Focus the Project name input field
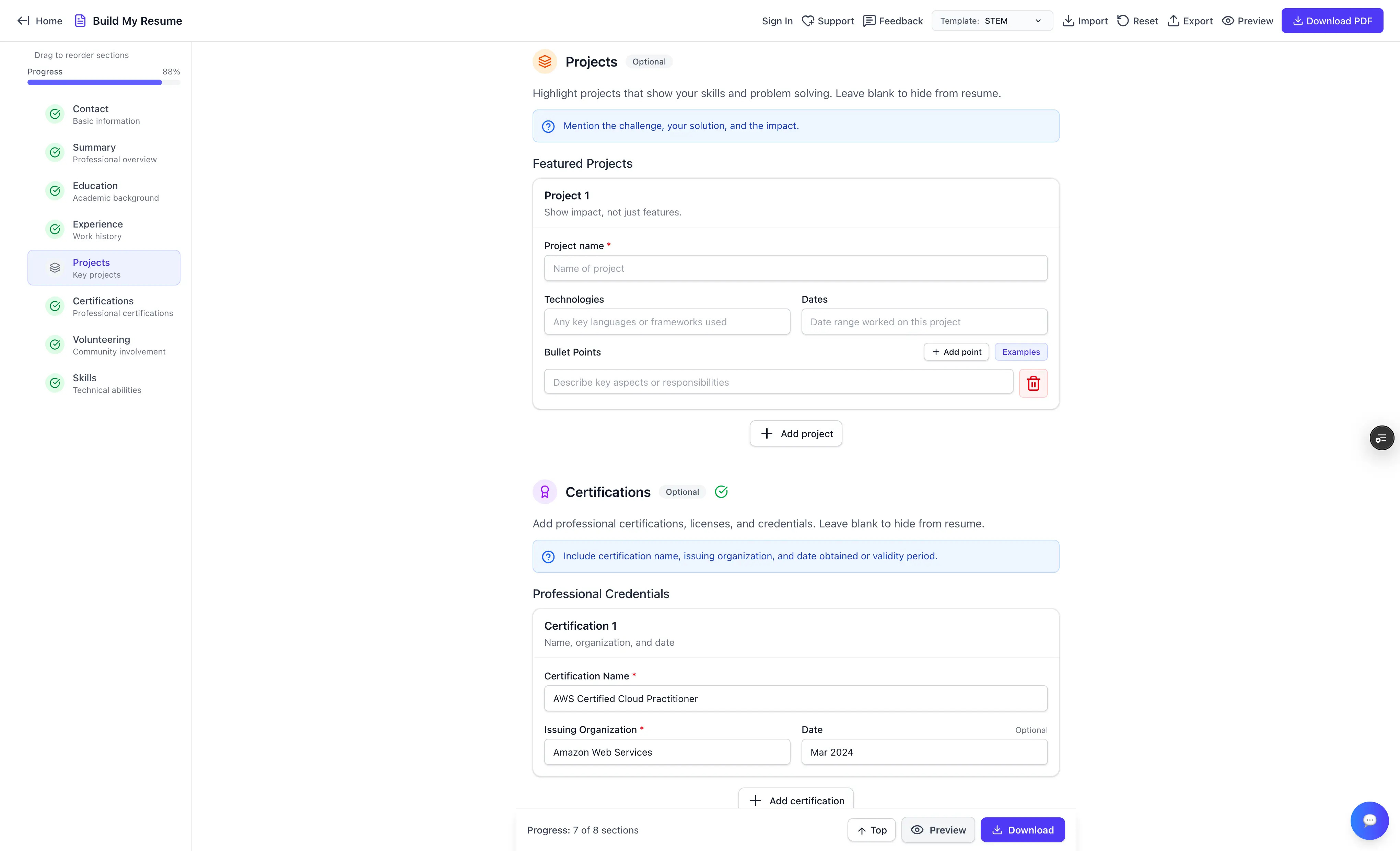Screen dimensions: 1400x851 [795, 268]
